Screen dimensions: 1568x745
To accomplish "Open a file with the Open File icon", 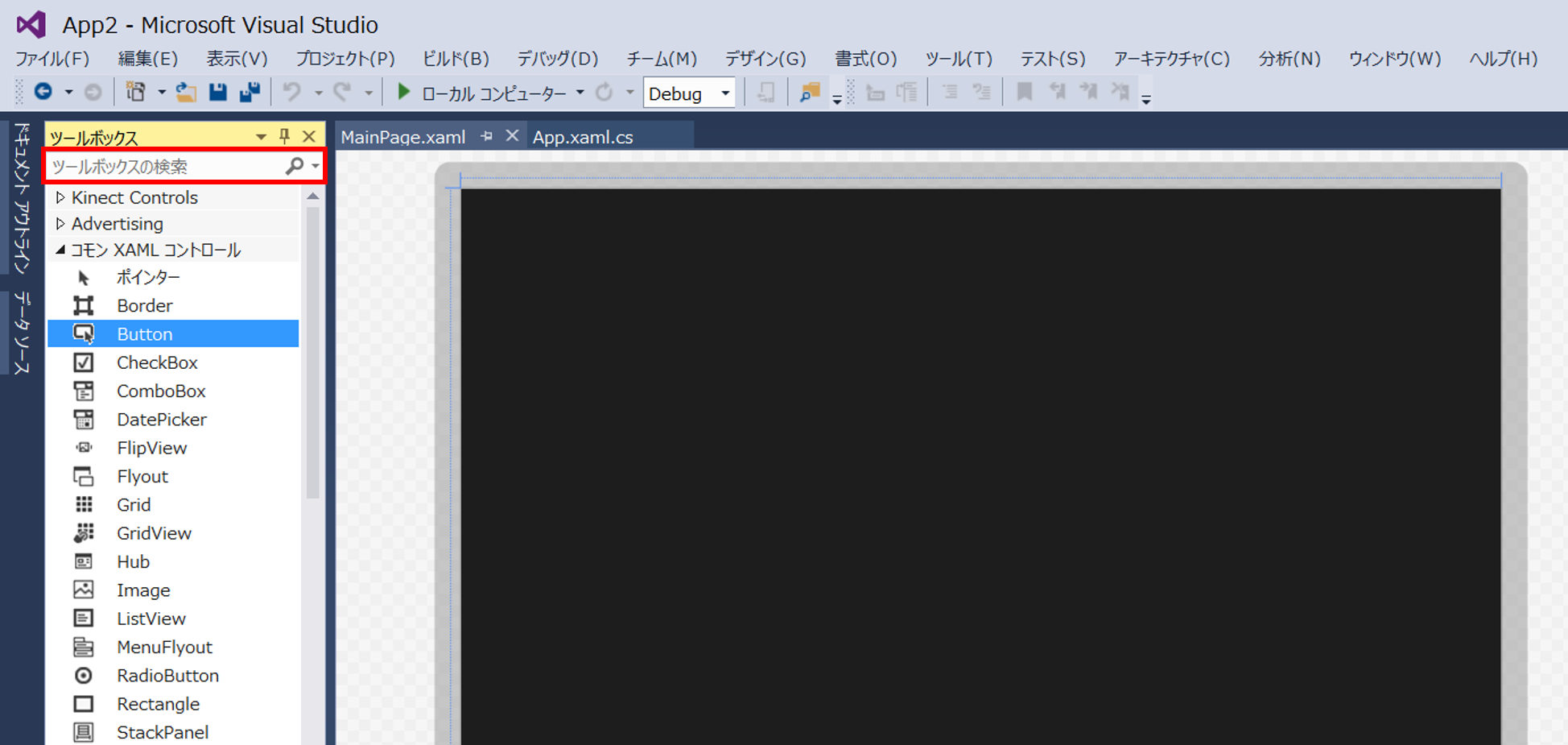I will click(186, 92).
